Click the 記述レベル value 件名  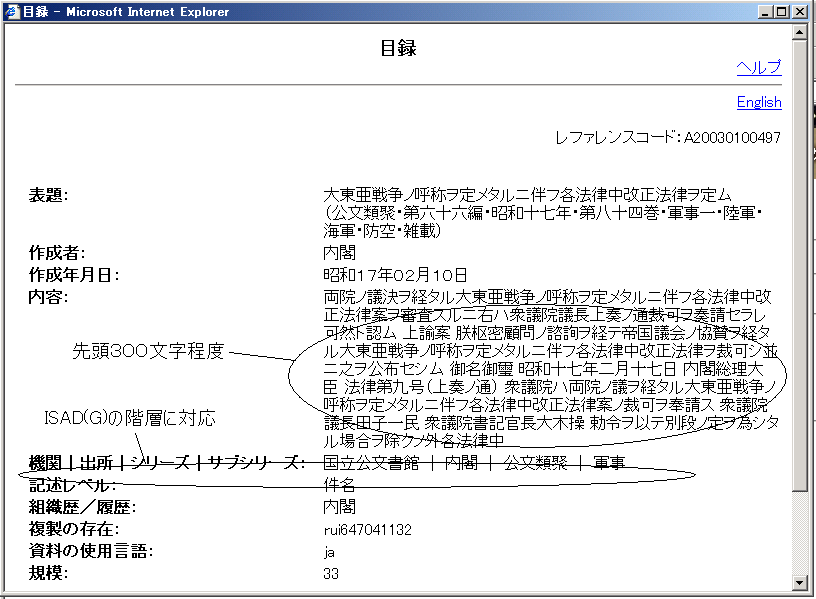click(x=339, y=484)
